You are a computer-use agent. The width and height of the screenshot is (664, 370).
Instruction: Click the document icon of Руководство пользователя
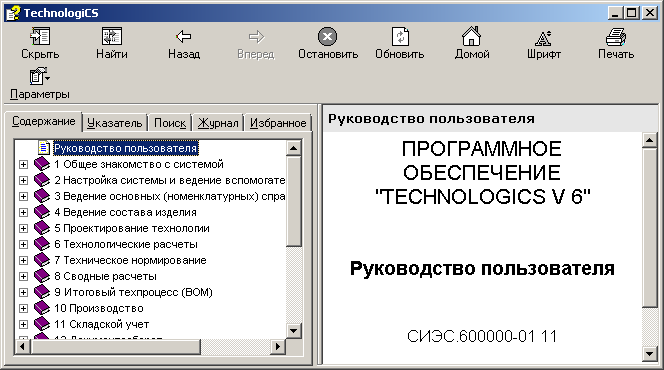coord(44,148)
